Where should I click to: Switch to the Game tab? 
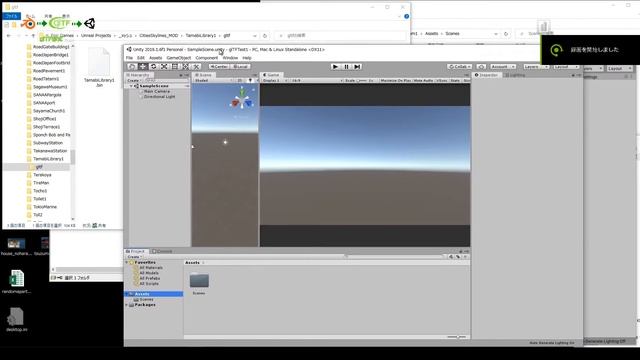coord(271,75)
